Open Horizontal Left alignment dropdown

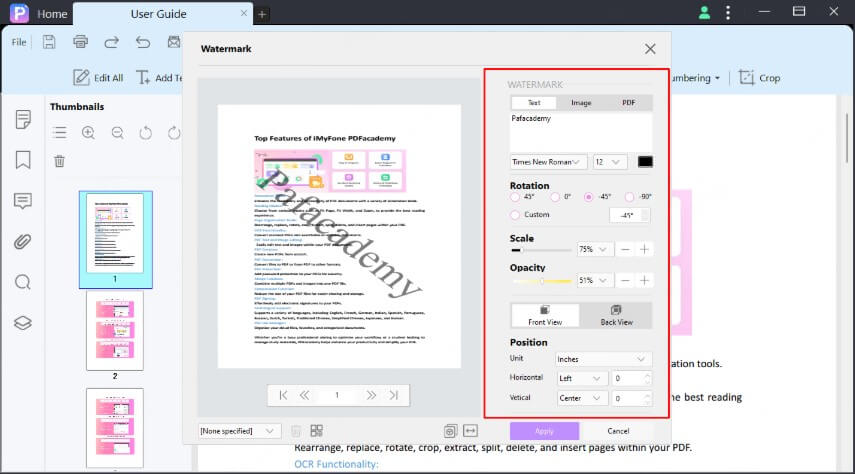(x=582, y=378)
